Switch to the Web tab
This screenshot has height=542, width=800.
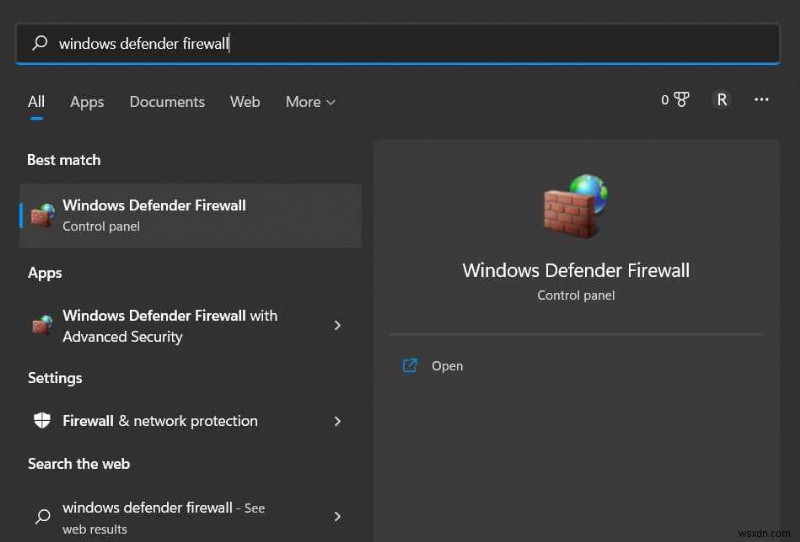pos(245,102)
